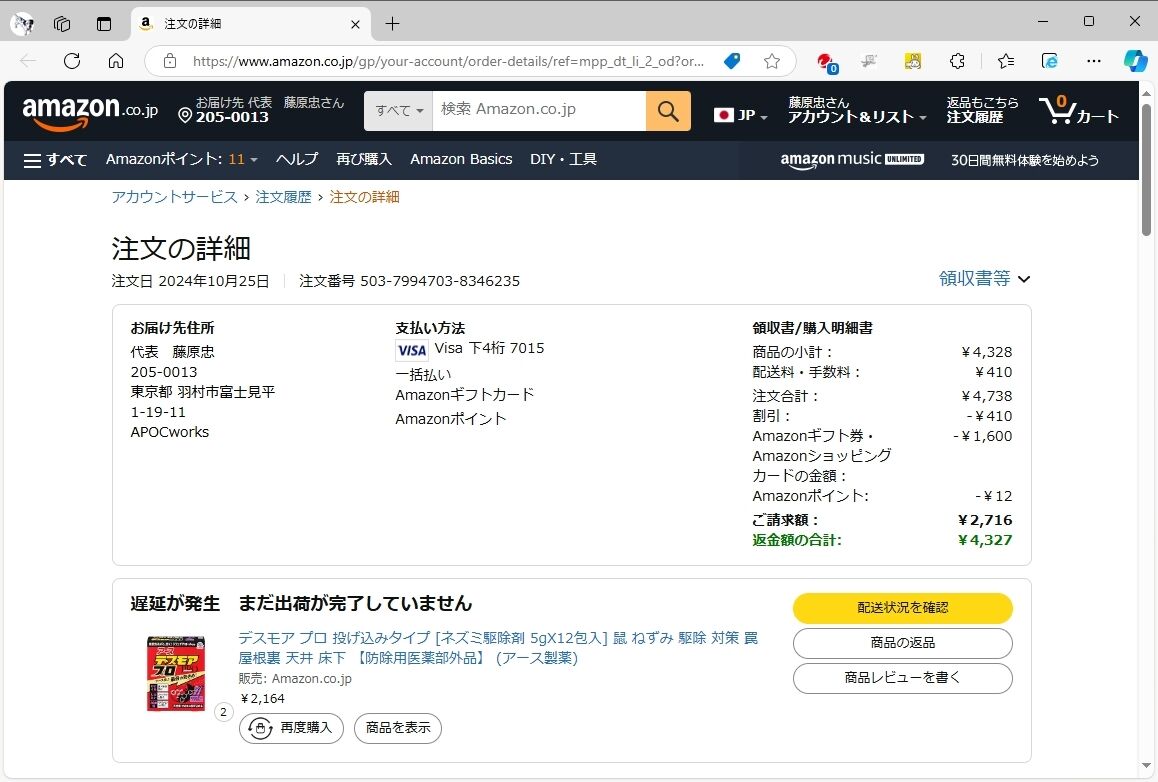This screenshot has width=1158, height=782.
Task: Click the デスモア プロ product thumbnail
Action: tap(176, 673)
